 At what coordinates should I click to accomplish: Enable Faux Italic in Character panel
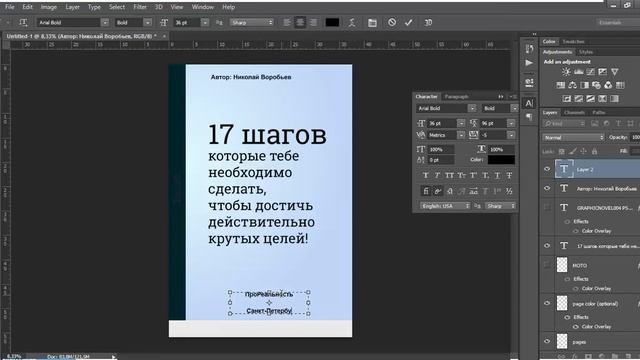click(437, 176)
